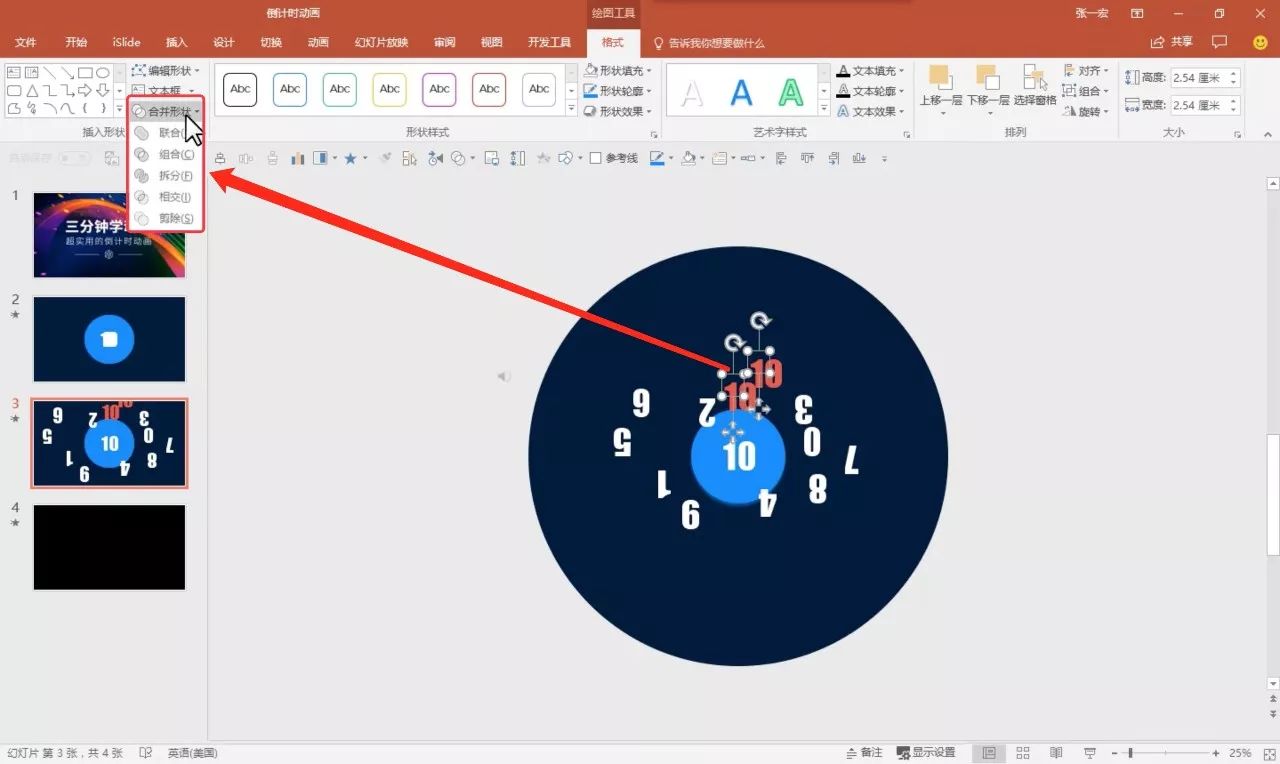Choose 相交 Intersect from merge menu
1280x764 pixels.
166,197
